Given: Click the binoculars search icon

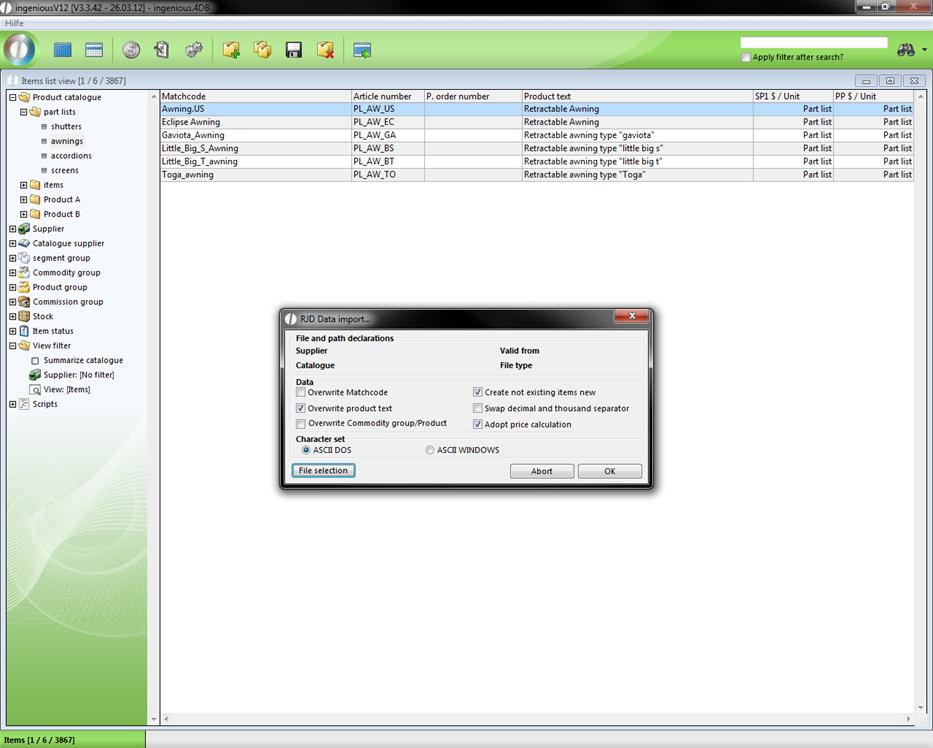Looking at the screenshot, I should coord(906,50).
